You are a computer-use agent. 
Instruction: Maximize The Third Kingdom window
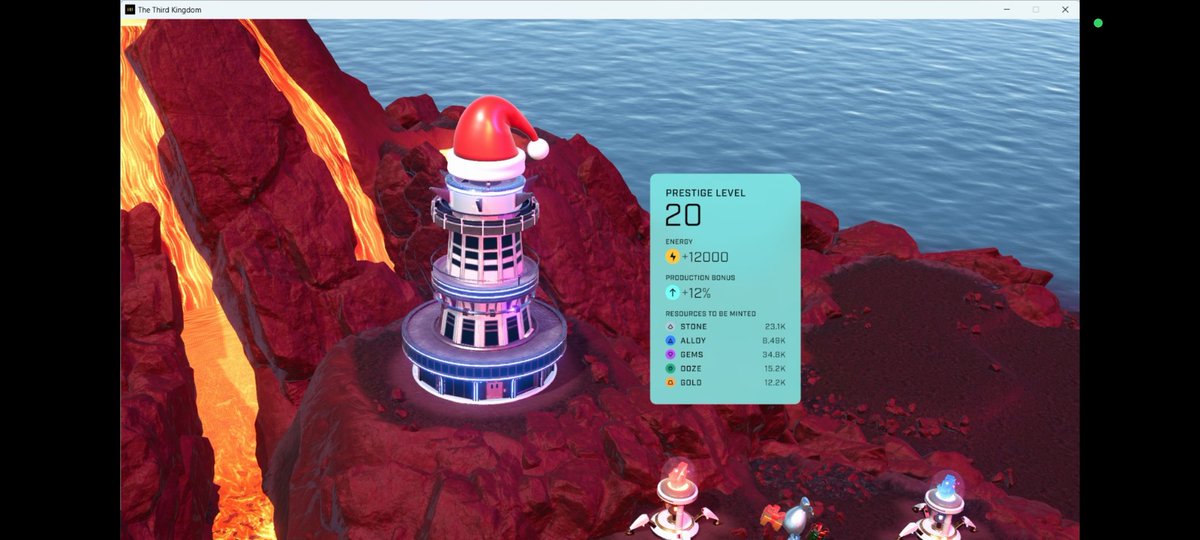click(1036, 9)
